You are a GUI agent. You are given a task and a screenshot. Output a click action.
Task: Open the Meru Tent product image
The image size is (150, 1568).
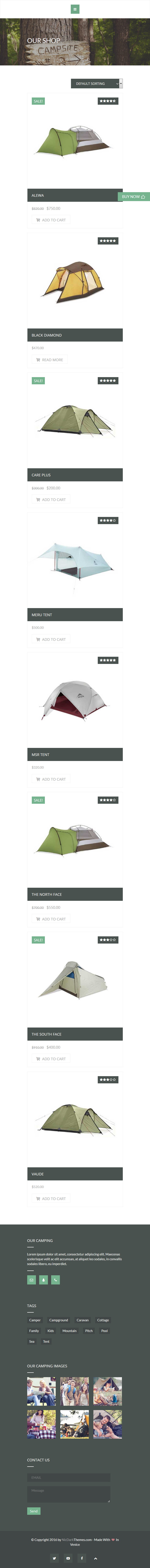(x=75, y=561)
